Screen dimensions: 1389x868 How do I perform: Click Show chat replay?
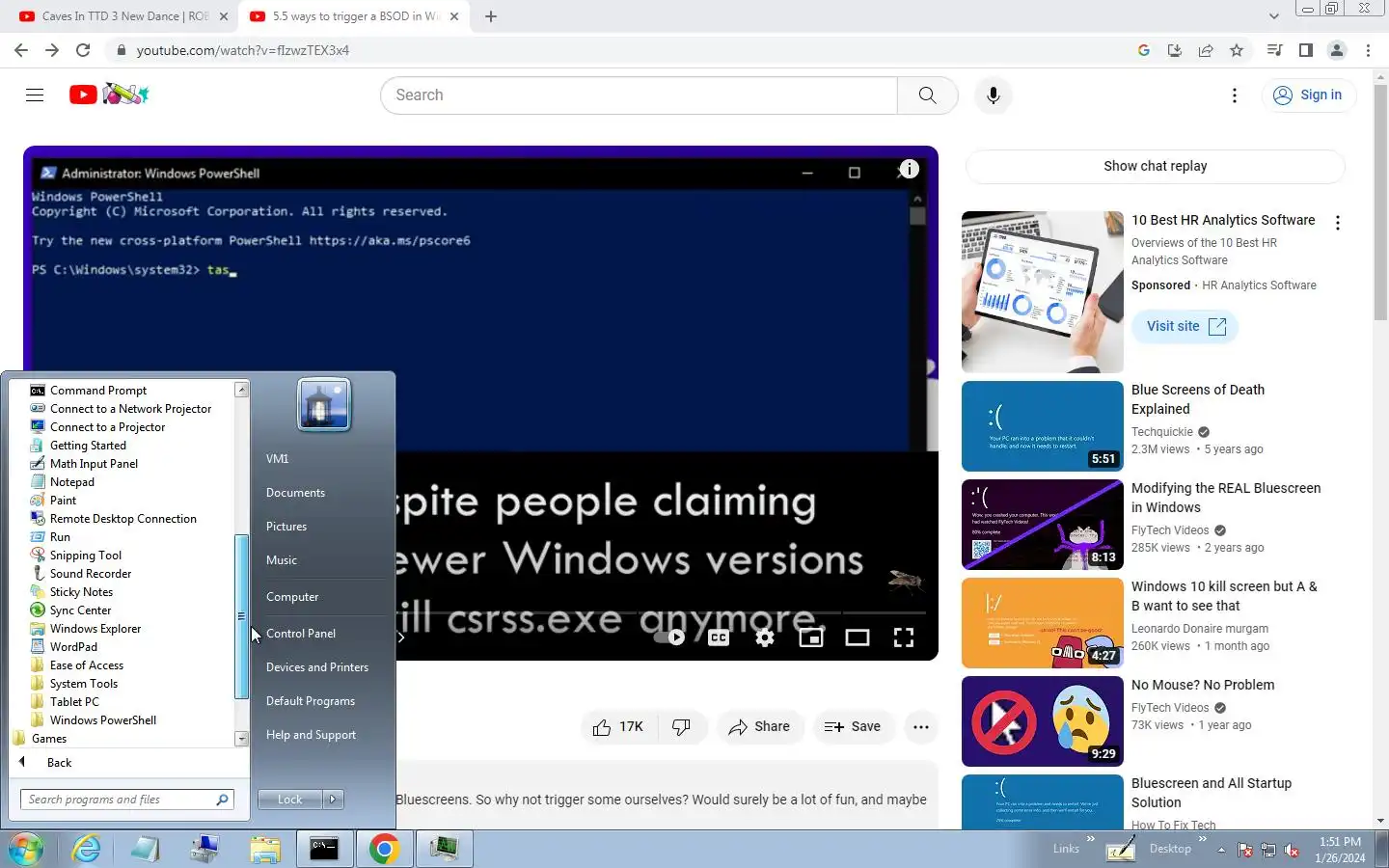coord(1155,166)
